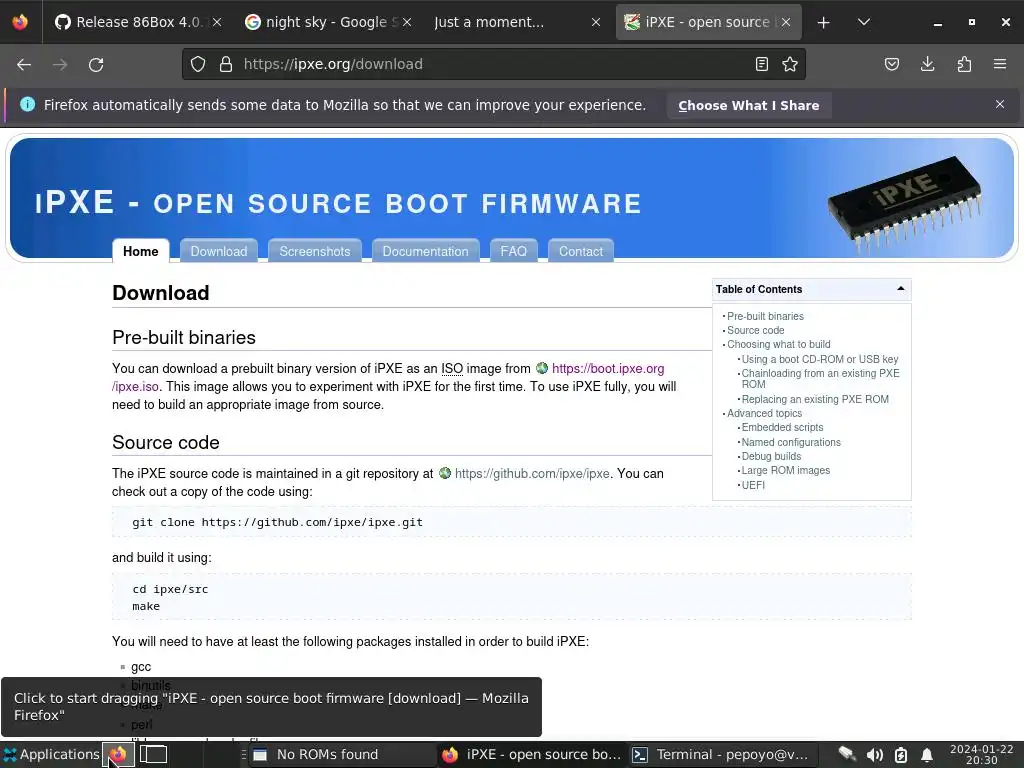
Task: Close the Just a moment tab
Action: (596, 22)
